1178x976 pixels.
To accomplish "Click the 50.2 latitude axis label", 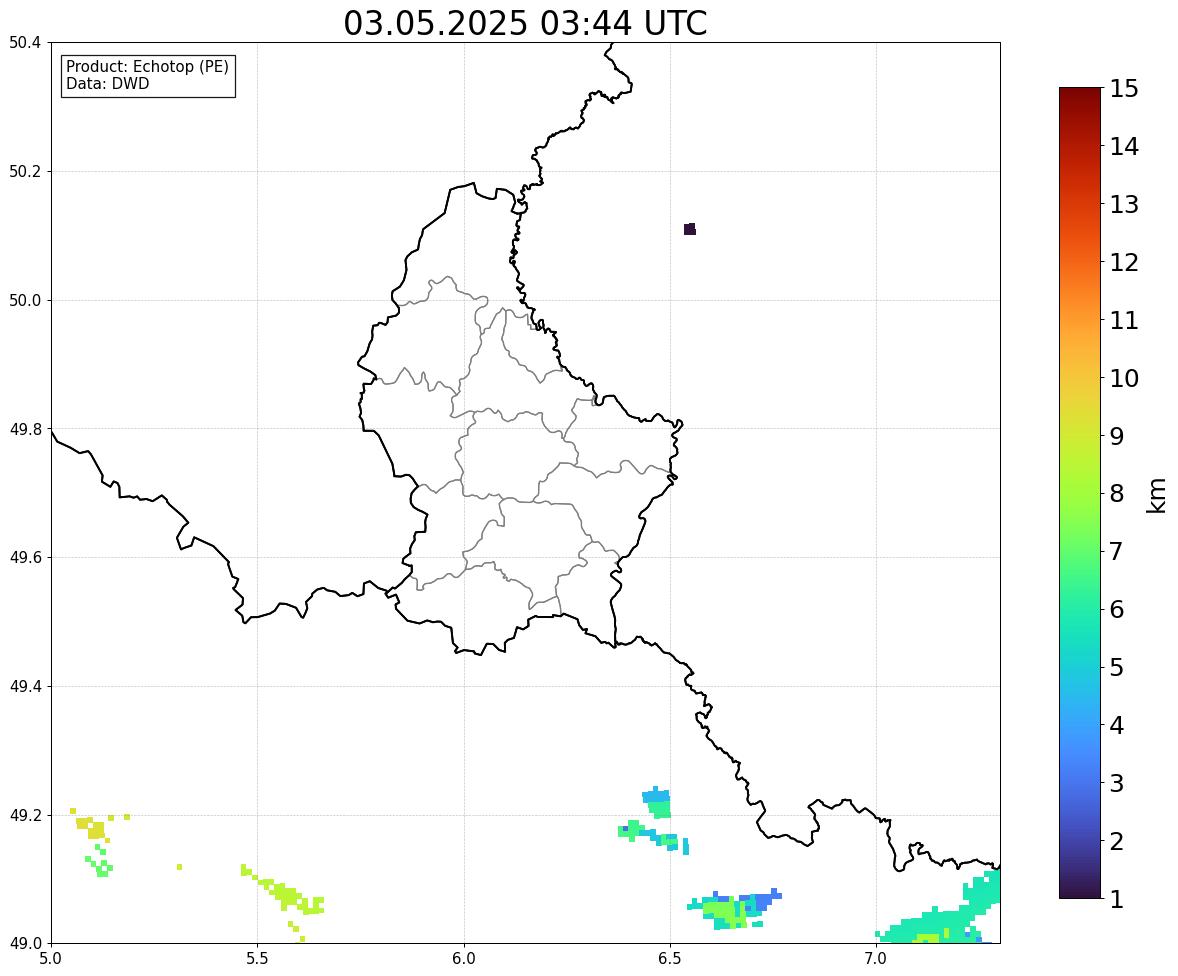I will (x=25, y=171).
